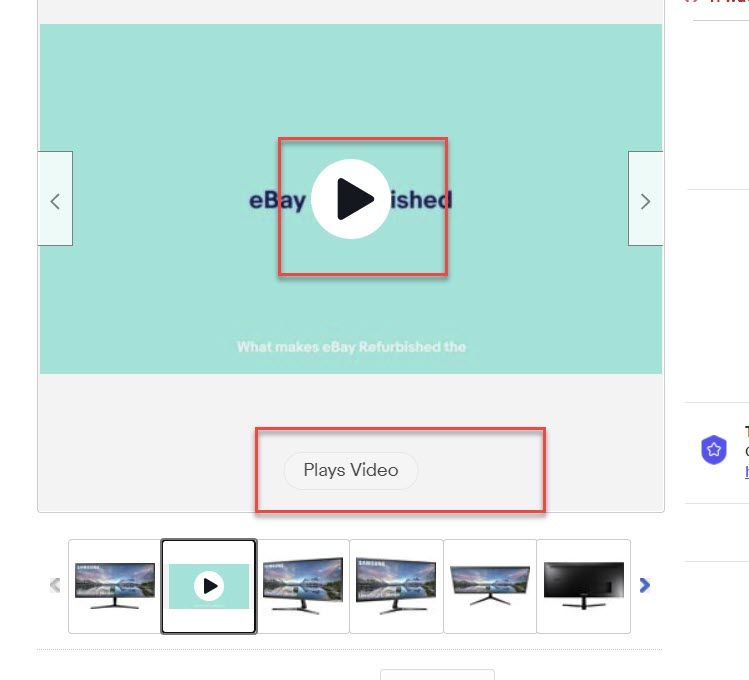Select the first front-view monitor thumbnail

click(x=115, y=586)
